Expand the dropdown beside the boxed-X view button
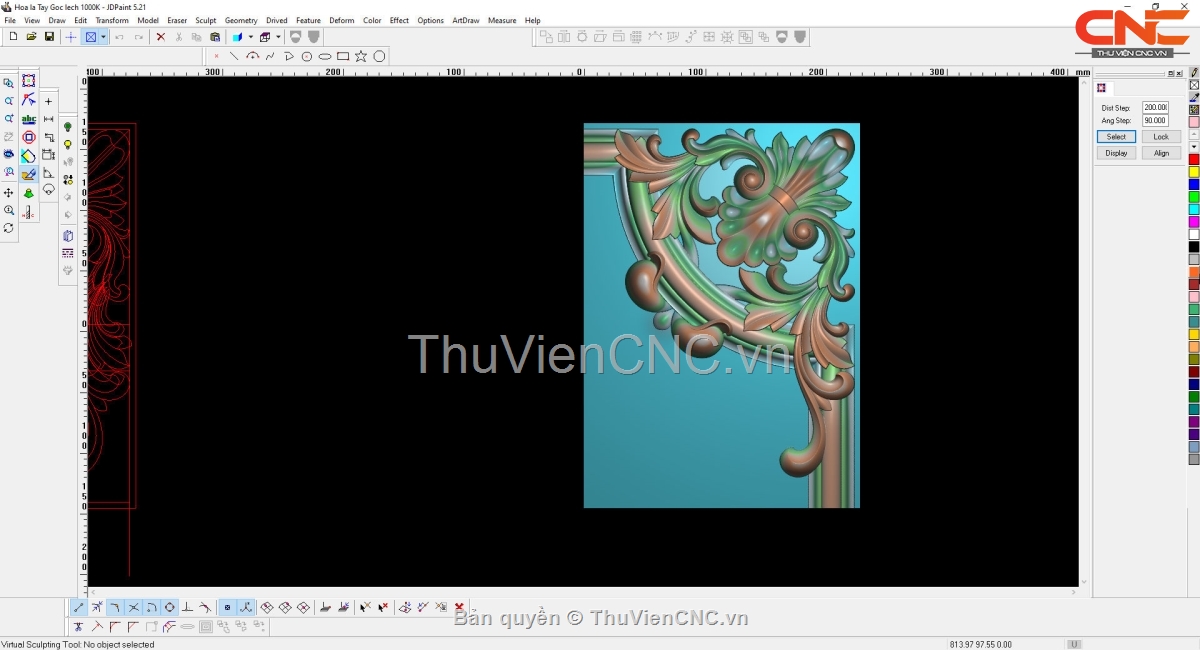Screen dimensions: 1200x650 (103, 37)
